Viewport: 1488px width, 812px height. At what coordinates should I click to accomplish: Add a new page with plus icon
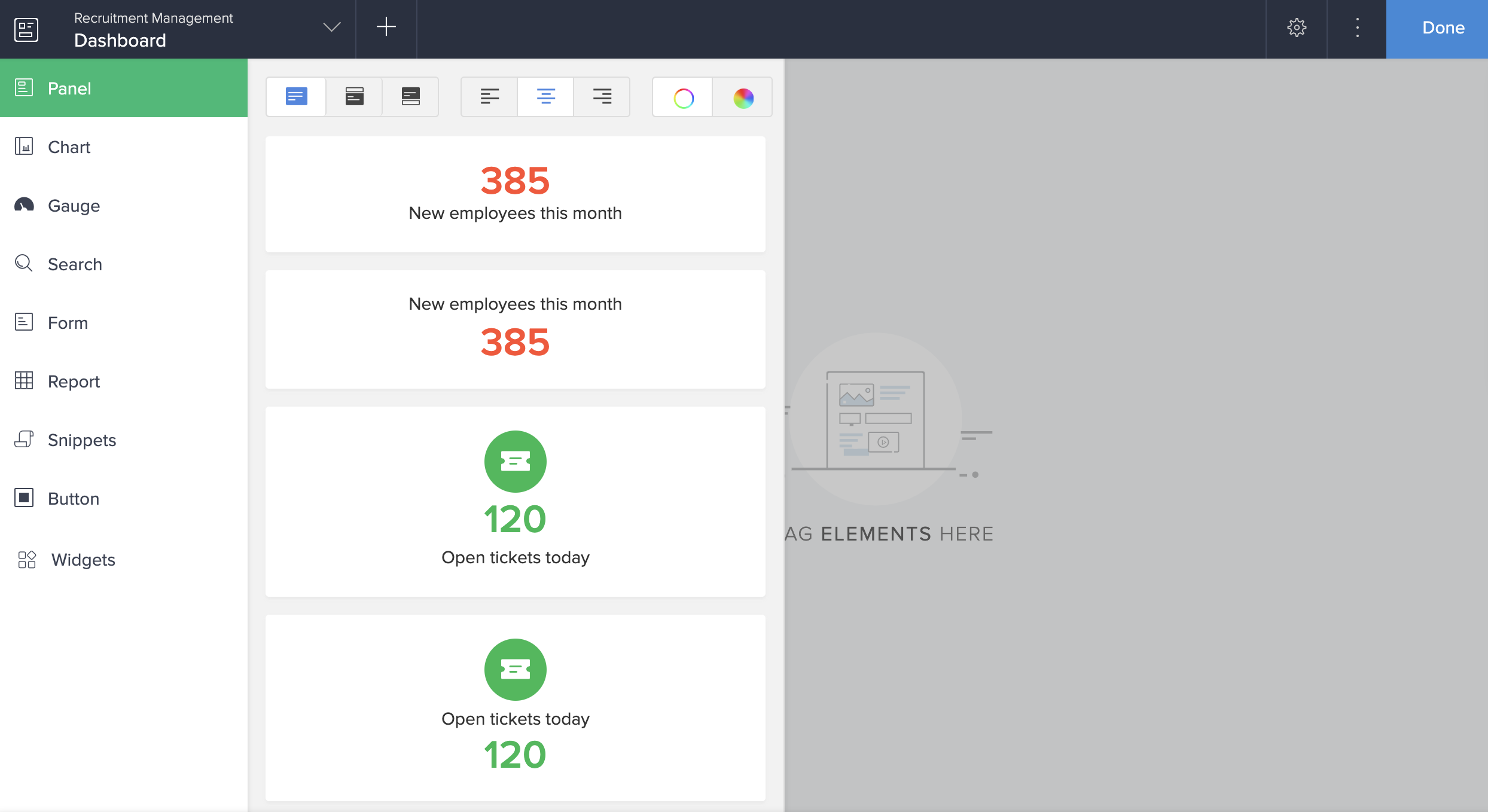(x=386, y=28)
